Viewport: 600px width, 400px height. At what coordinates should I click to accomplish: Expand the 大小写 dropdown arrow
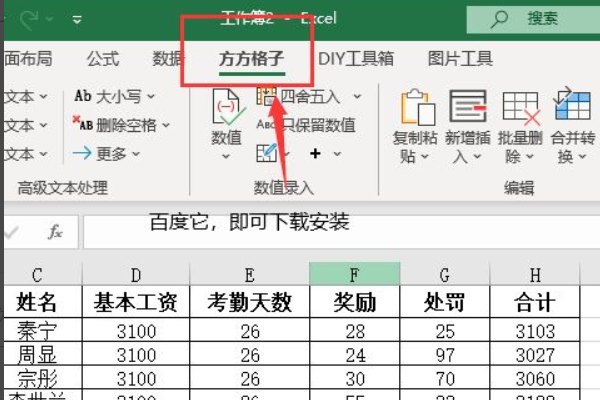(x=151, y=96)
